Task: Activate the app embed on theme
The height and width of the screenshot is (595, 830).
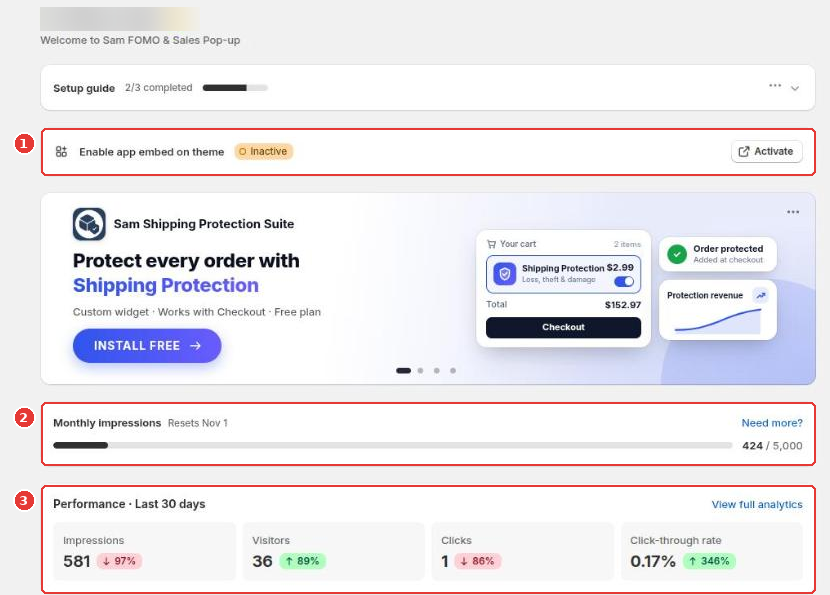Action: click(x=766, y=151)
